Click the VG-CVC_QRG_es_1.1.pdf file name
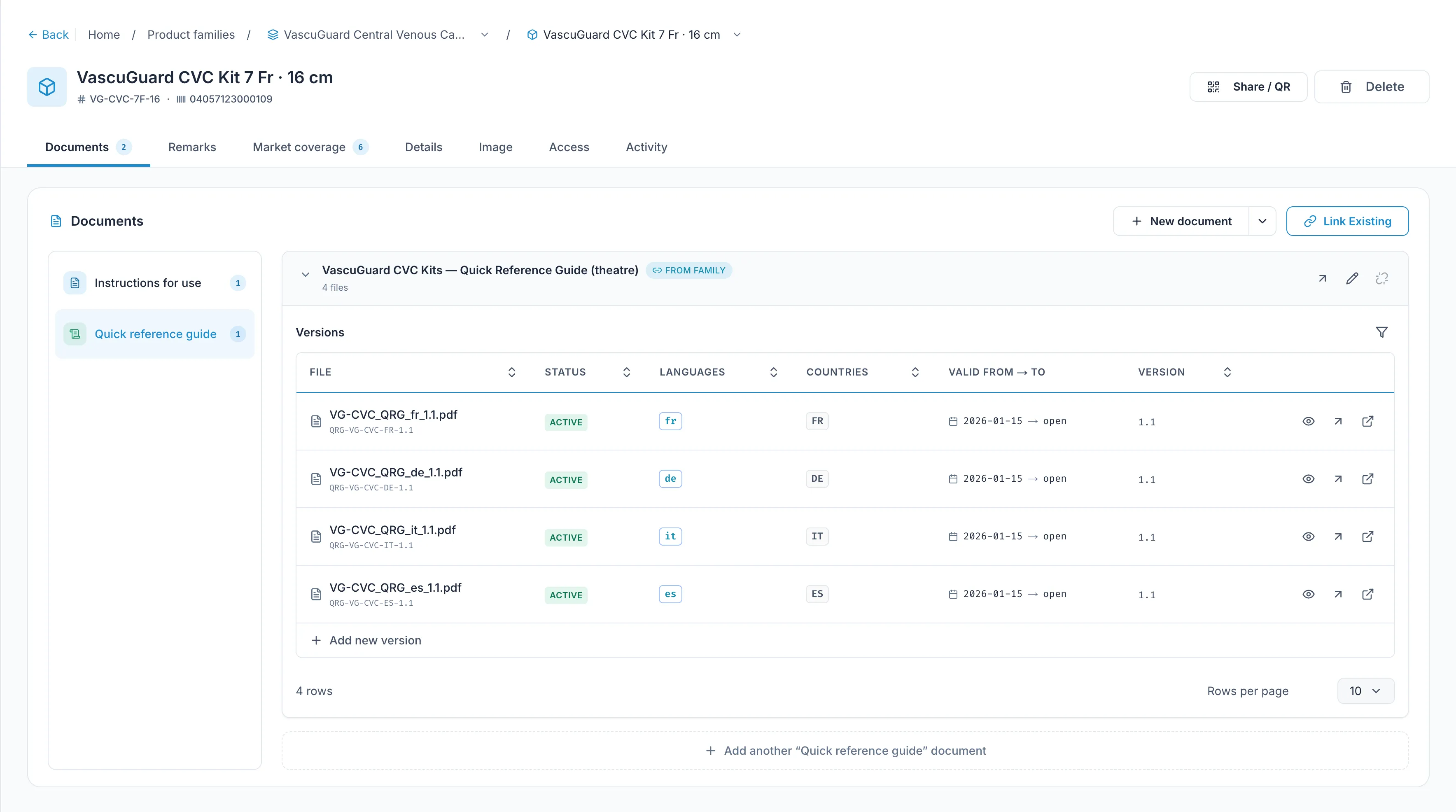The image size is (1456, 812). (x=396, y=588)
